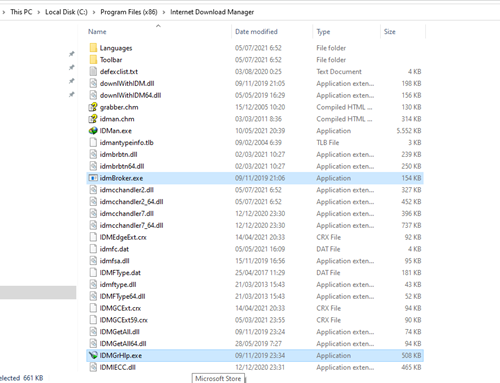
Task: Go to Program Files (x86) breadcrumb
Action: [x=129, y=12]
